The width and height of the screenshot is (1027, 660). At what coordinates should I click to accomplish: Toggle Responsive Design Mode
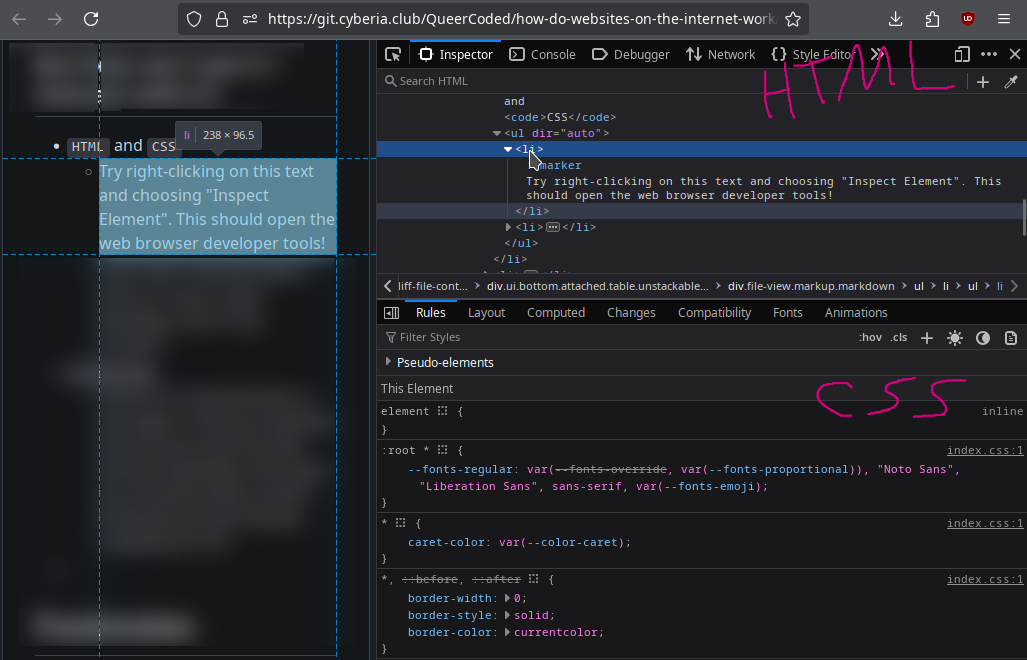click(962, 54)
